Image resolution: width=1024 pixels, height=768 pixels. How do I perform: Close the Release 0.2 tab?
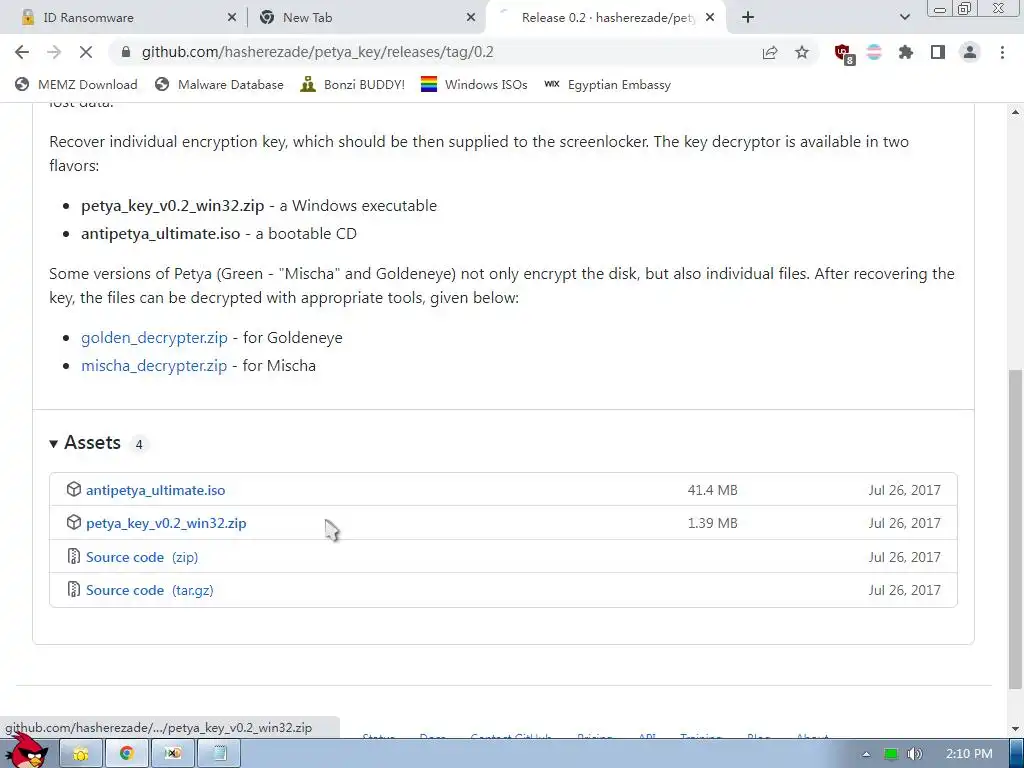(711, 18)
